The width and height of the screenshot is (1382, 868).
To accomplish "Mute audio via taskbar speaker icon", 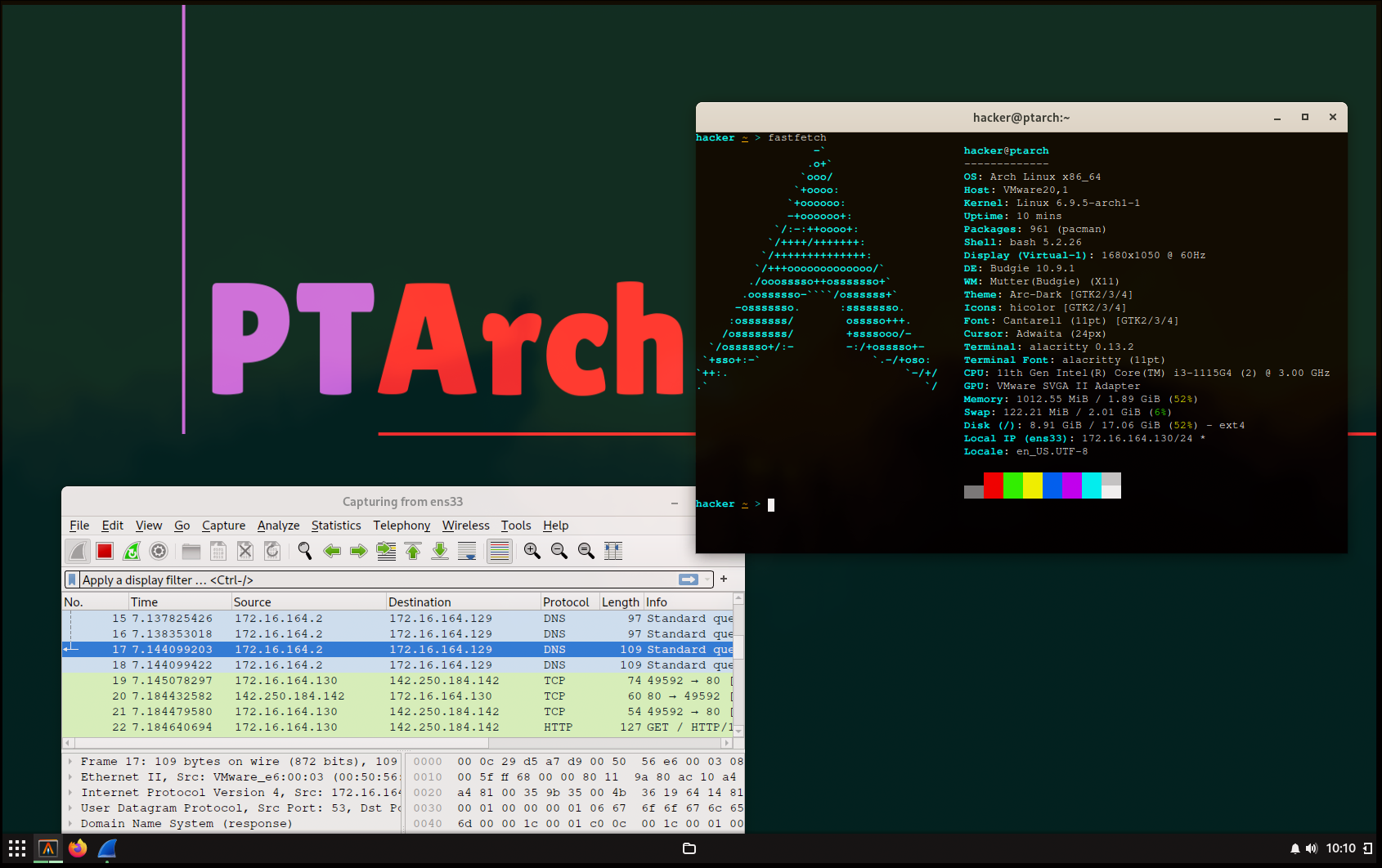I will pyautogui.click(x=1312, y=848).
